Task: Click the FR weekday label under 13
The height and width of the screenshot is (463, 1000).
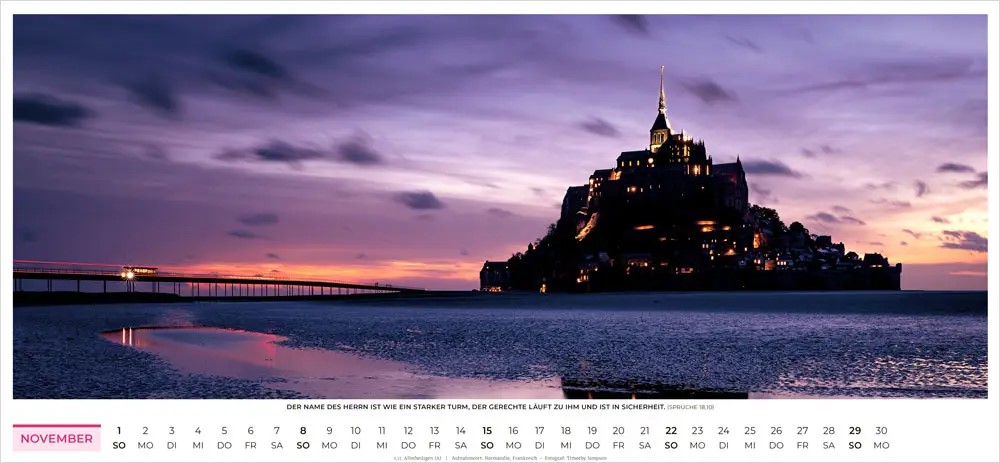Action: 434,445
